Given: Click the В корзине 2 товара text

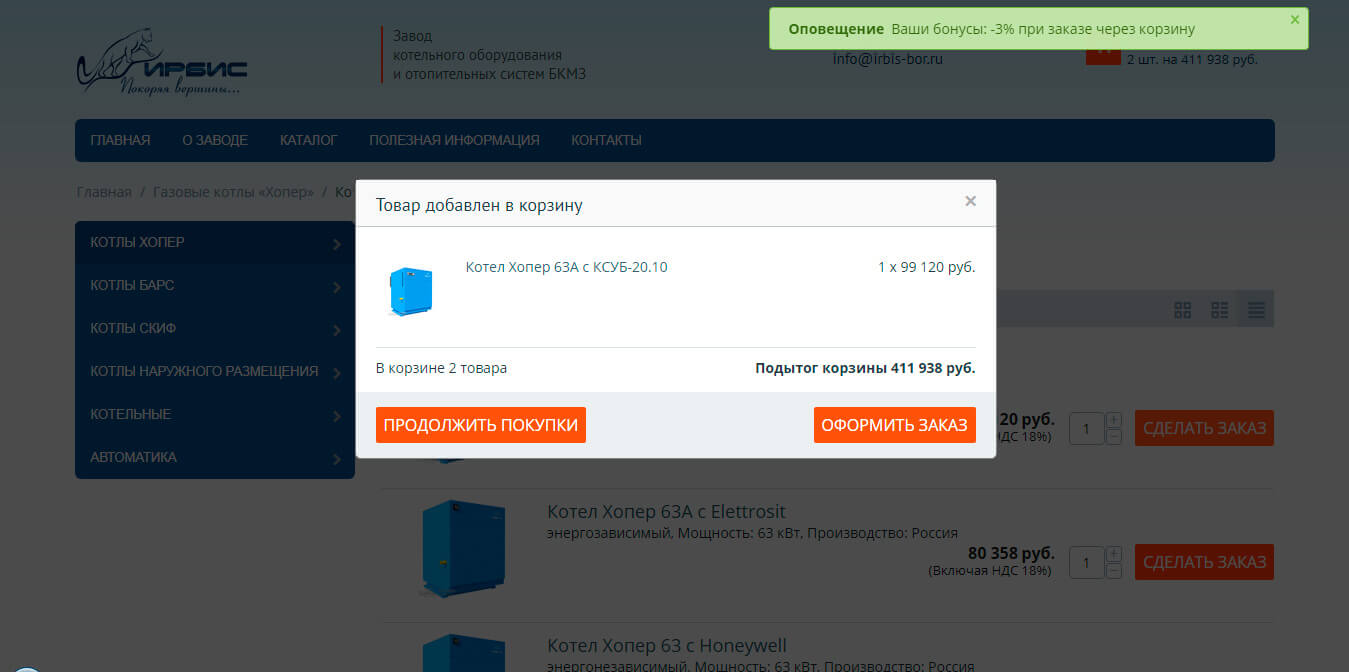Looking at the screenshot, I should pos(441,368).
